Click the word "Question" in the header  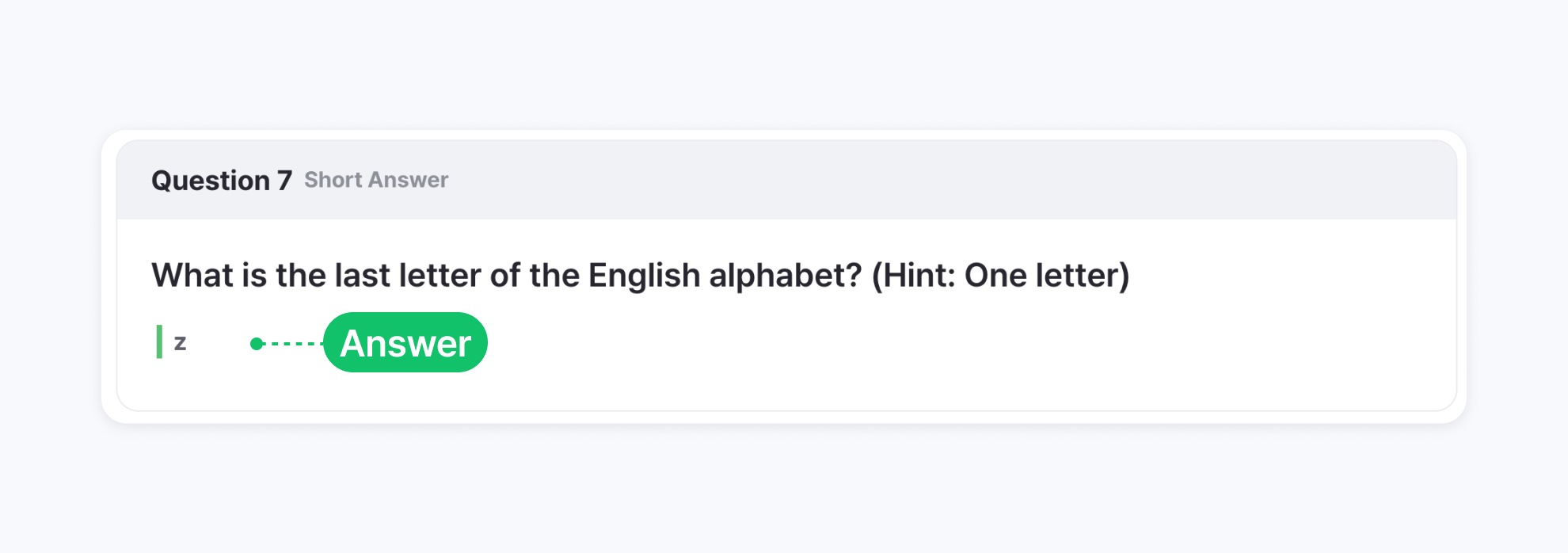[211, 181]
